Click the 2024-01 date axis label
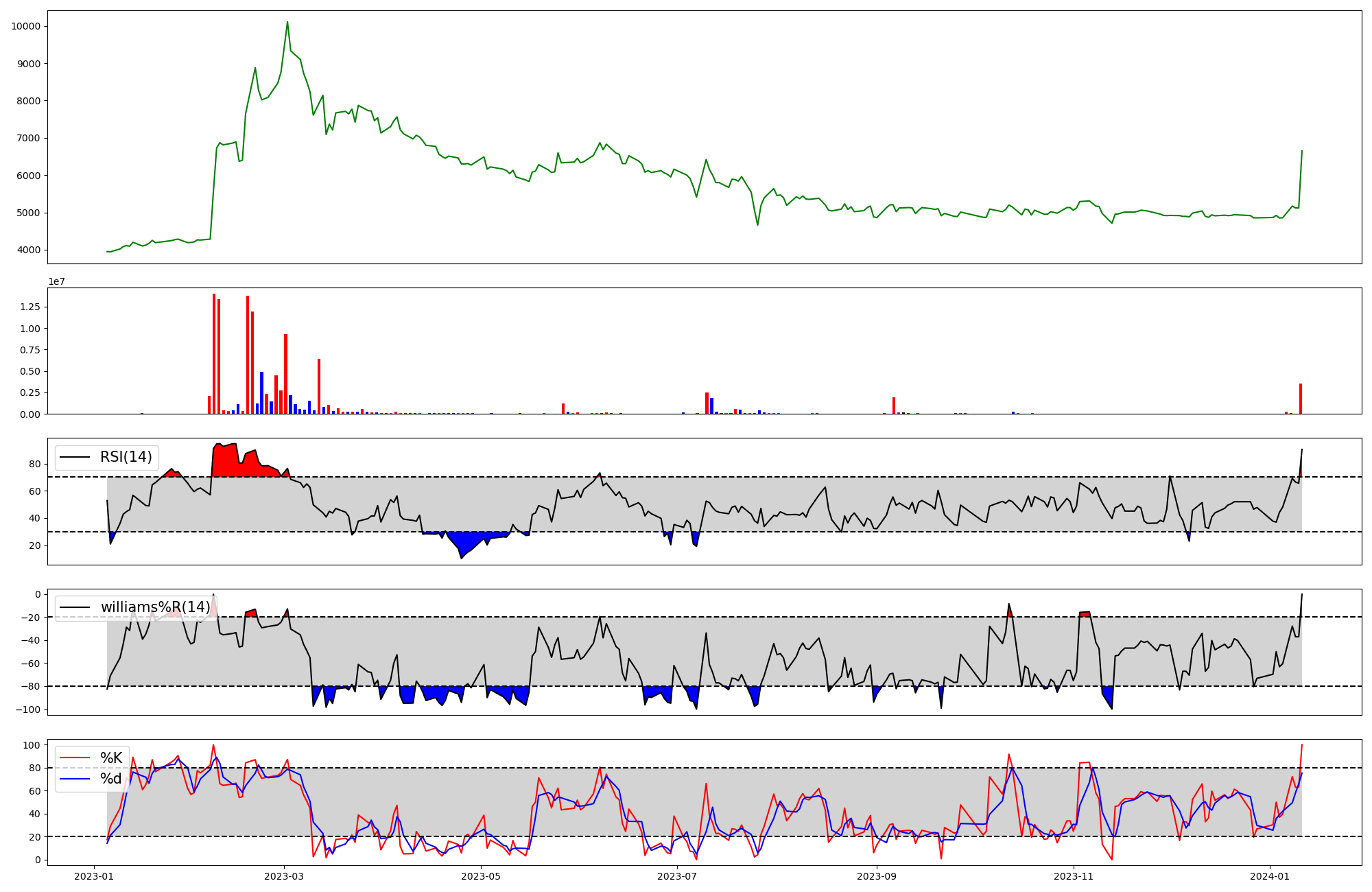Screen dimensions: 1372x892 (x=1270, y=876)
